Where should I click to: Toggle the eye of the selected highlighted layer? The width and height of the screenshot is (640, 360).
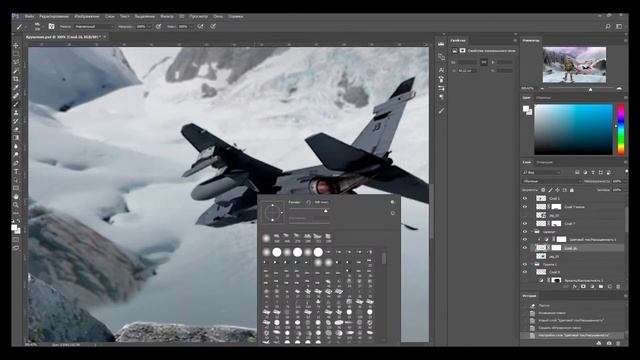pyautogui.click(x=525, y=248)
